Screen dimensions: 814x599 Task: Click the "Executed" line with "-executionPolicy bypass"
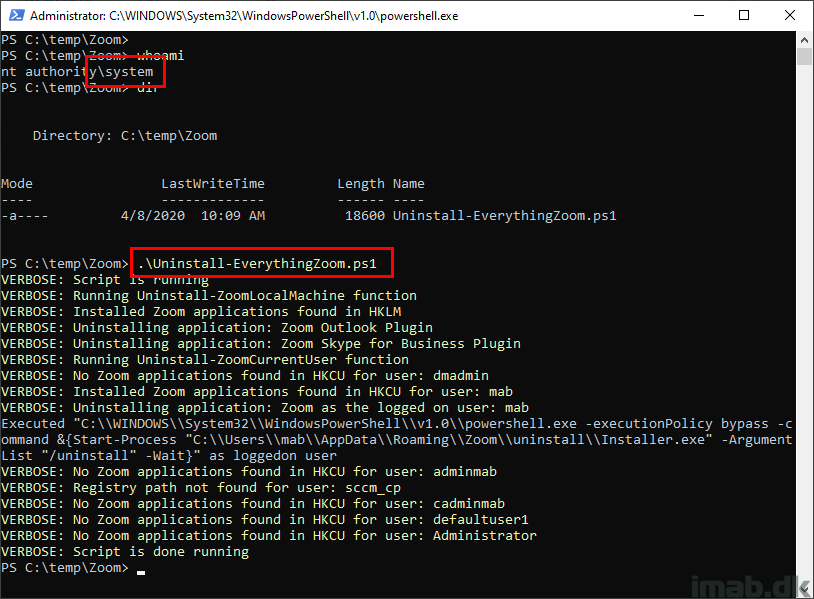[x=397, y=424]
